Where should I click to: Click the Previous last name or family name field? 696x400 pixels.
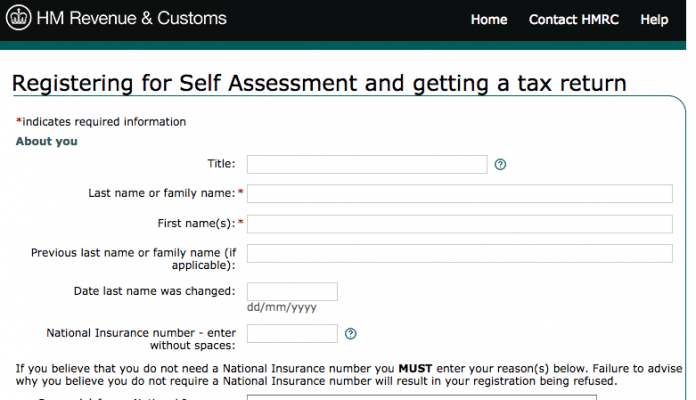459,253
